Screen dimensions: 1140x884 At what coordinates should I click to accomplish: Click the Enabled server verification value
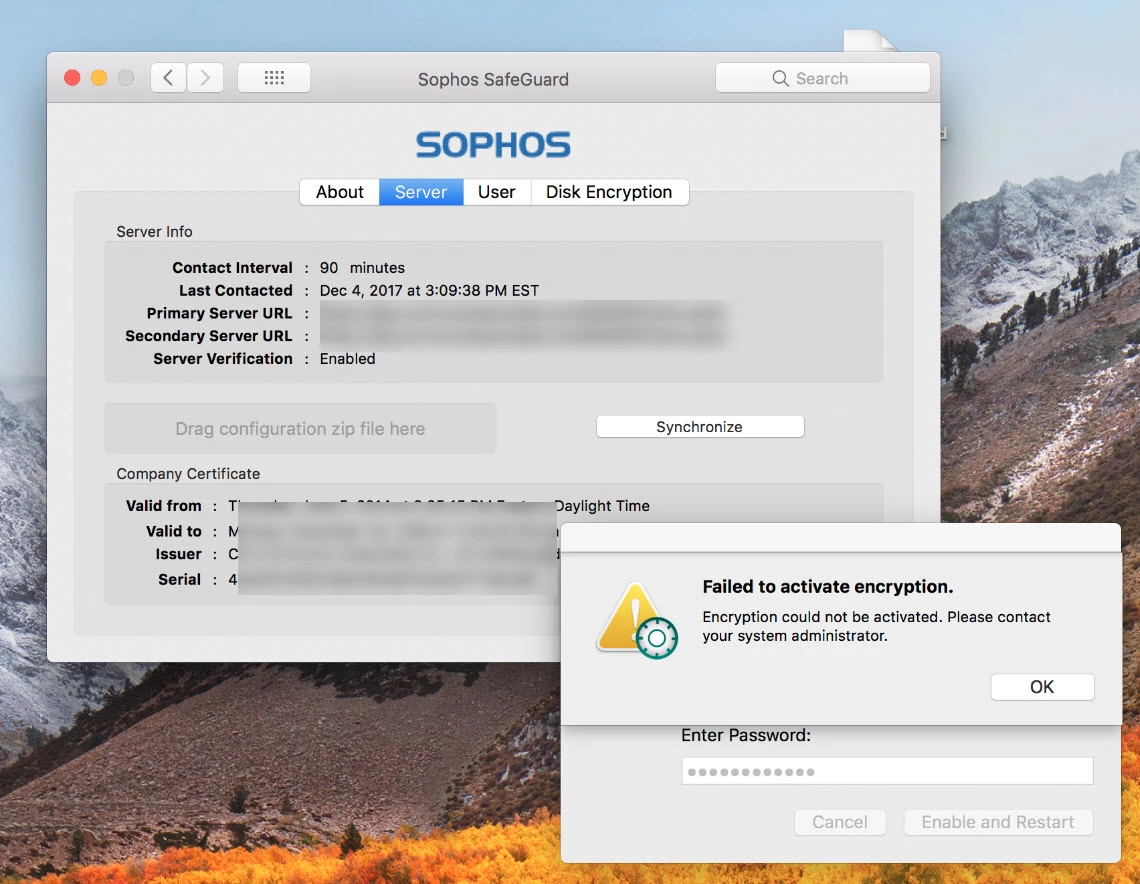coord(348,358)
